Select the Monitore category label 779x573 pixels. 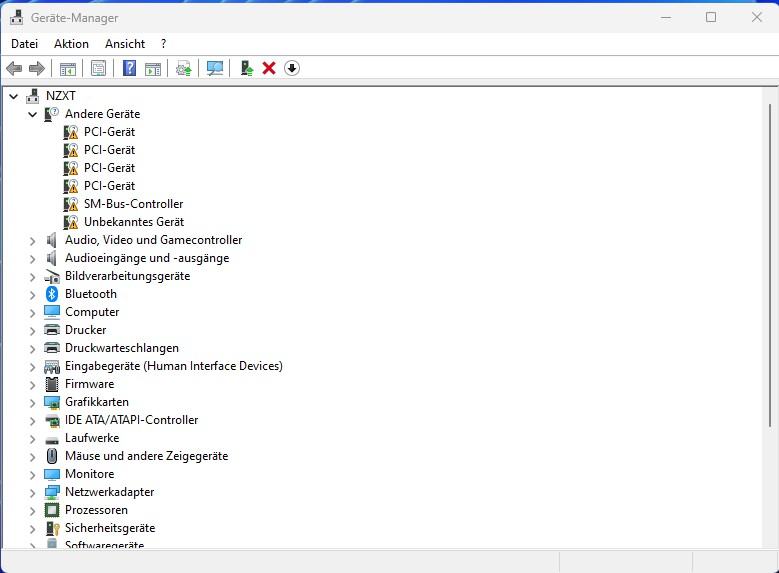coord(89,474)
